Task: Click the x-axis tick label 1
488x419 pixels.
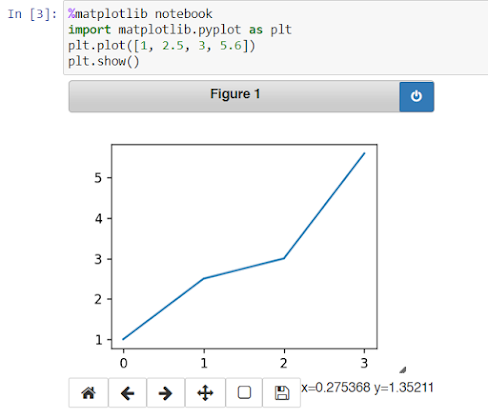Action: tap(204, 363)
